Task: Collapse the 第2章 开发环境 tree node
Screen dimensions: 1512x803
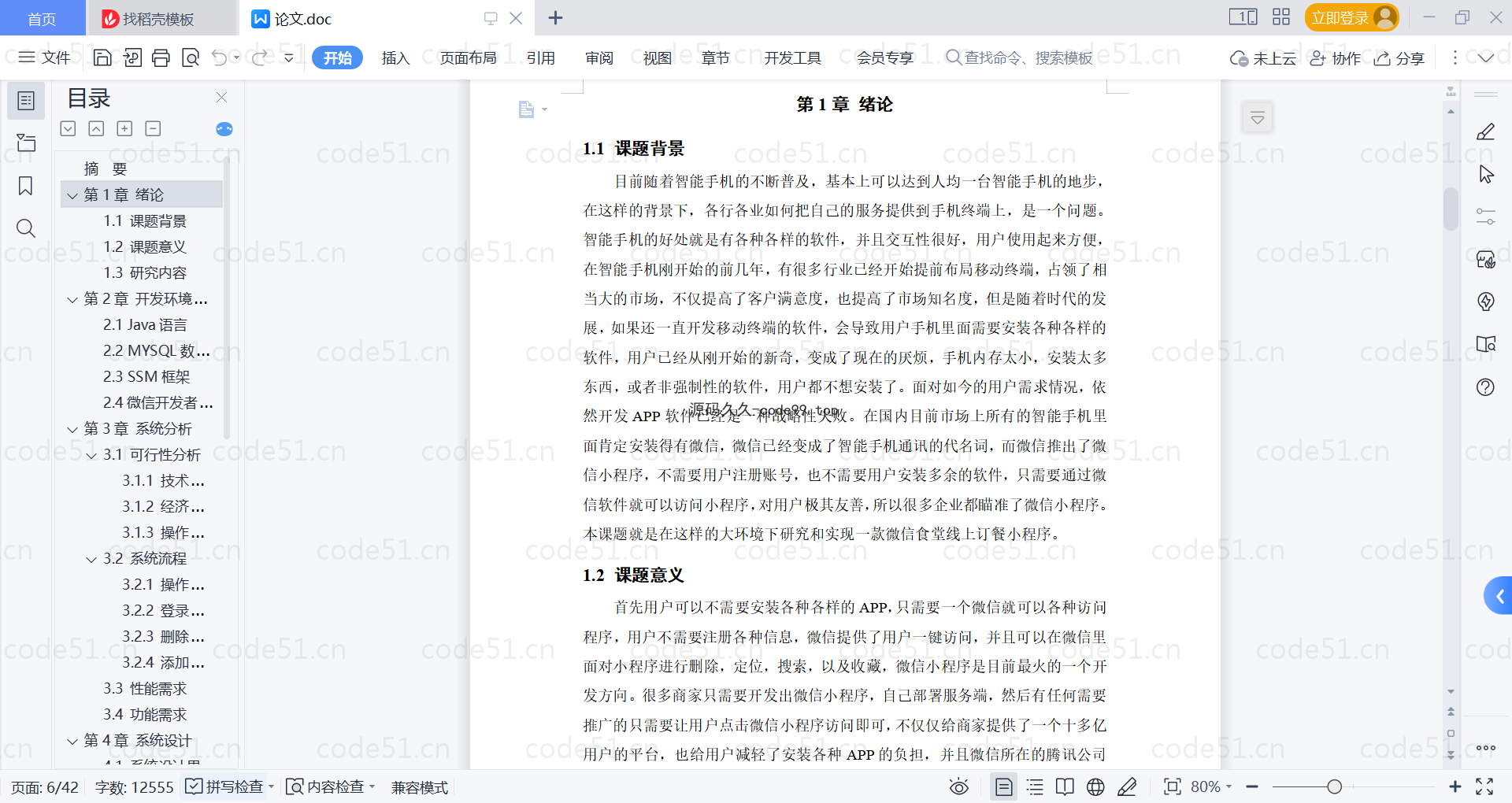Action: (72, 299)
